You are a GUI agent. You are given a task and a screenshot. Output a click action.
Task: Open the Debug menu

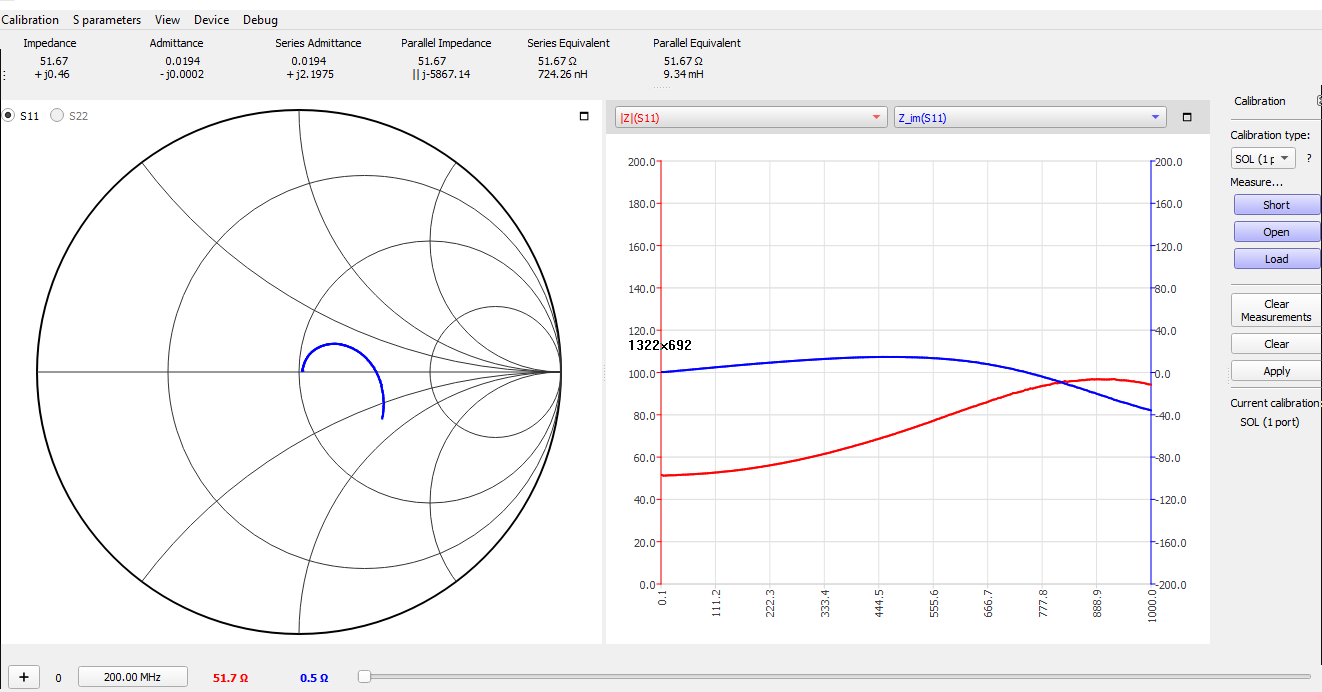click(260, 20)
